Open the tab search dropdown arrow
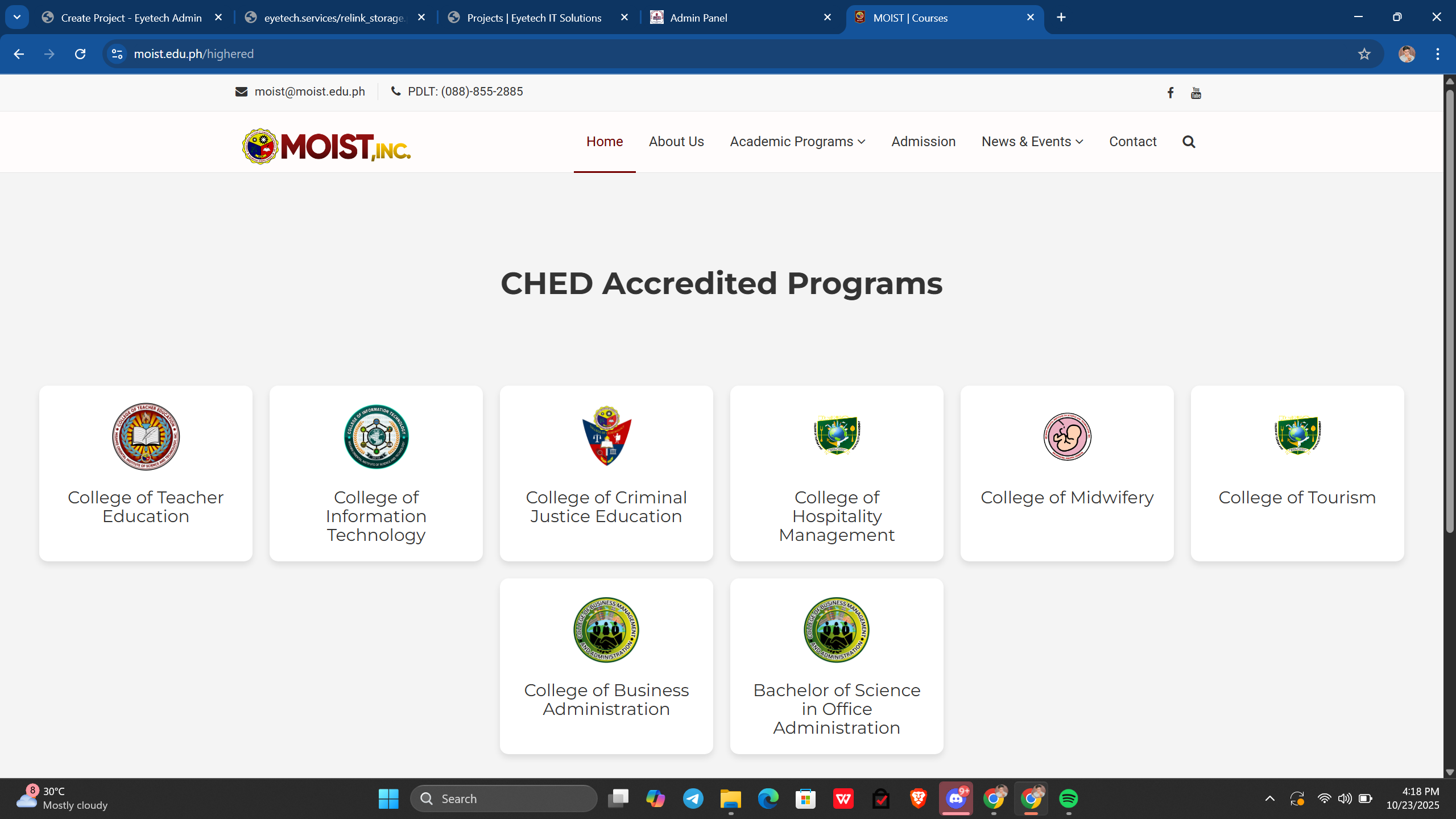The image size is (1456, 819). pyautogui.click(x=17, y=17)
